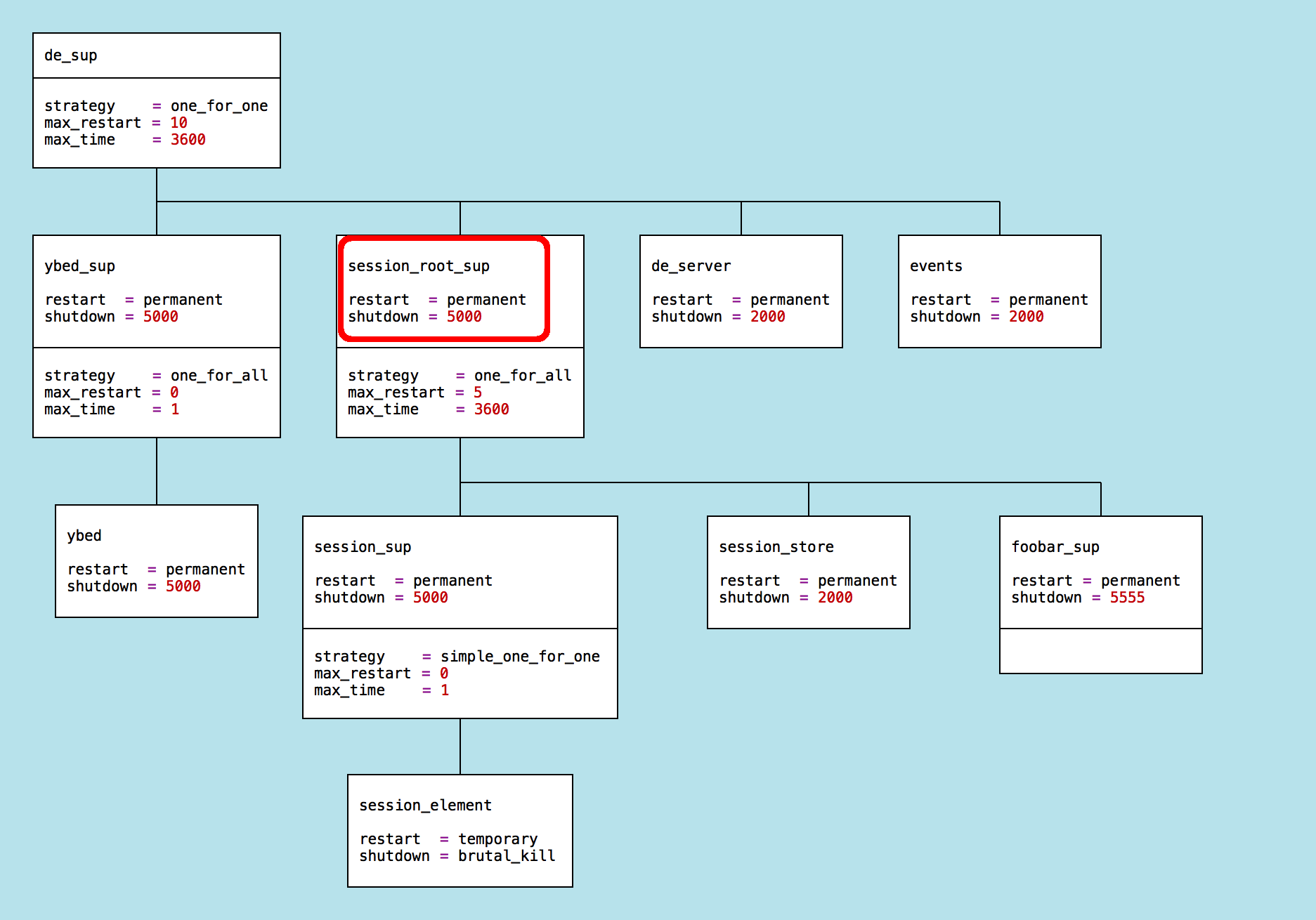Click the one_for_all strategy value in session_root_sup
The height and width of the screenshot is (920, 1316).
[x=523, y=376]
